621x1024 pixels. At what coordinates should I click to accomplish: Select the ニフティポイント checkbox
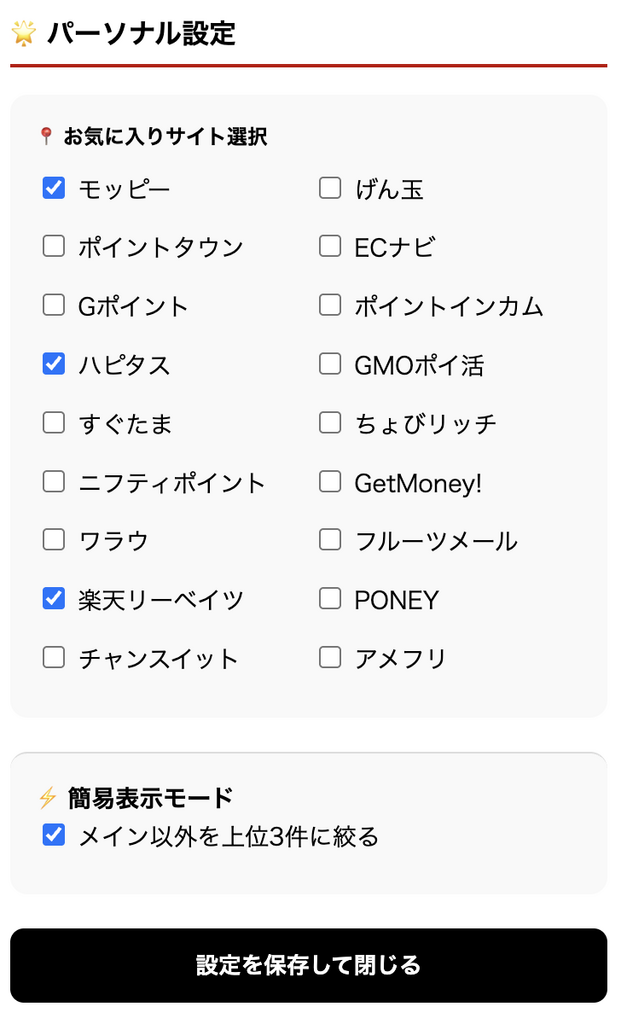tap(54, 482)
